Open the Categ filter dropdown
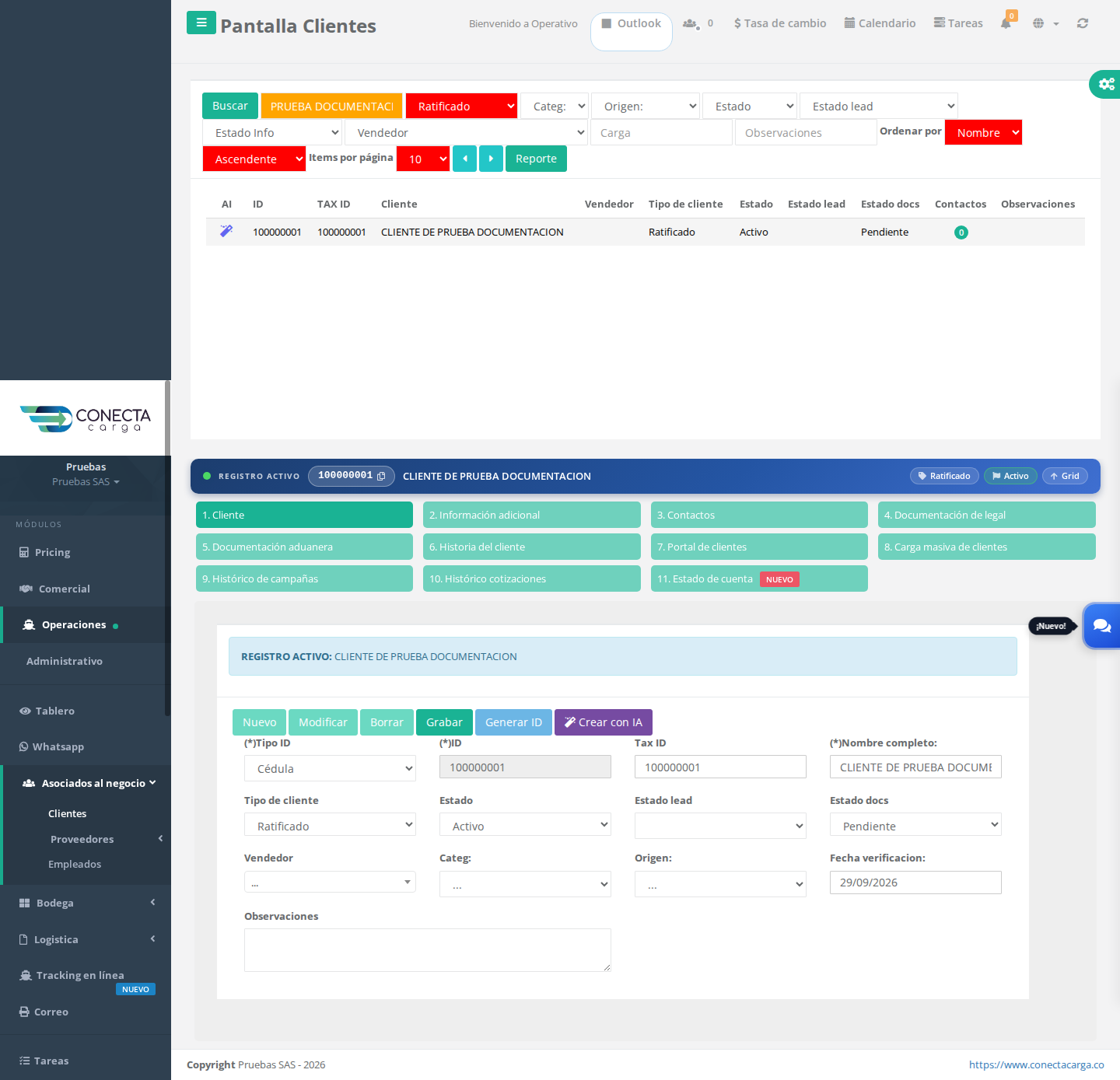 click(555, 106)
